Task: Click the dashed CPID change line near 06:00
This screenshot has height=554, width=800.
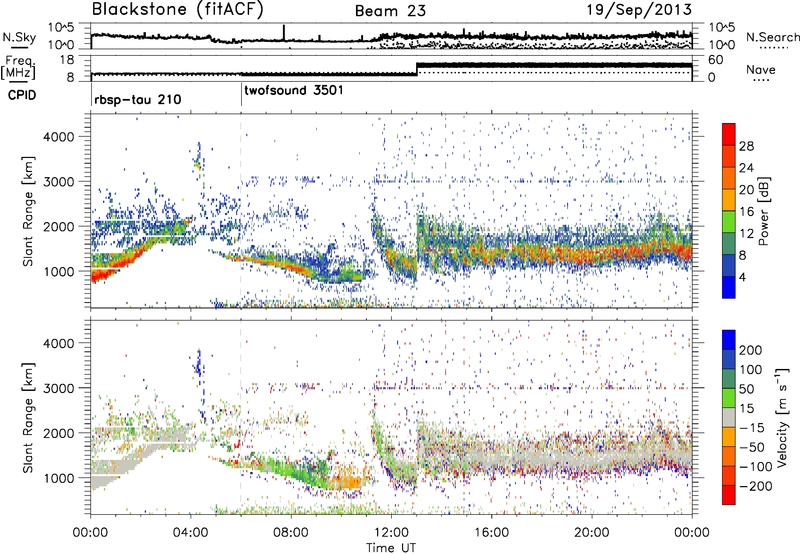Action: point(241,211)
